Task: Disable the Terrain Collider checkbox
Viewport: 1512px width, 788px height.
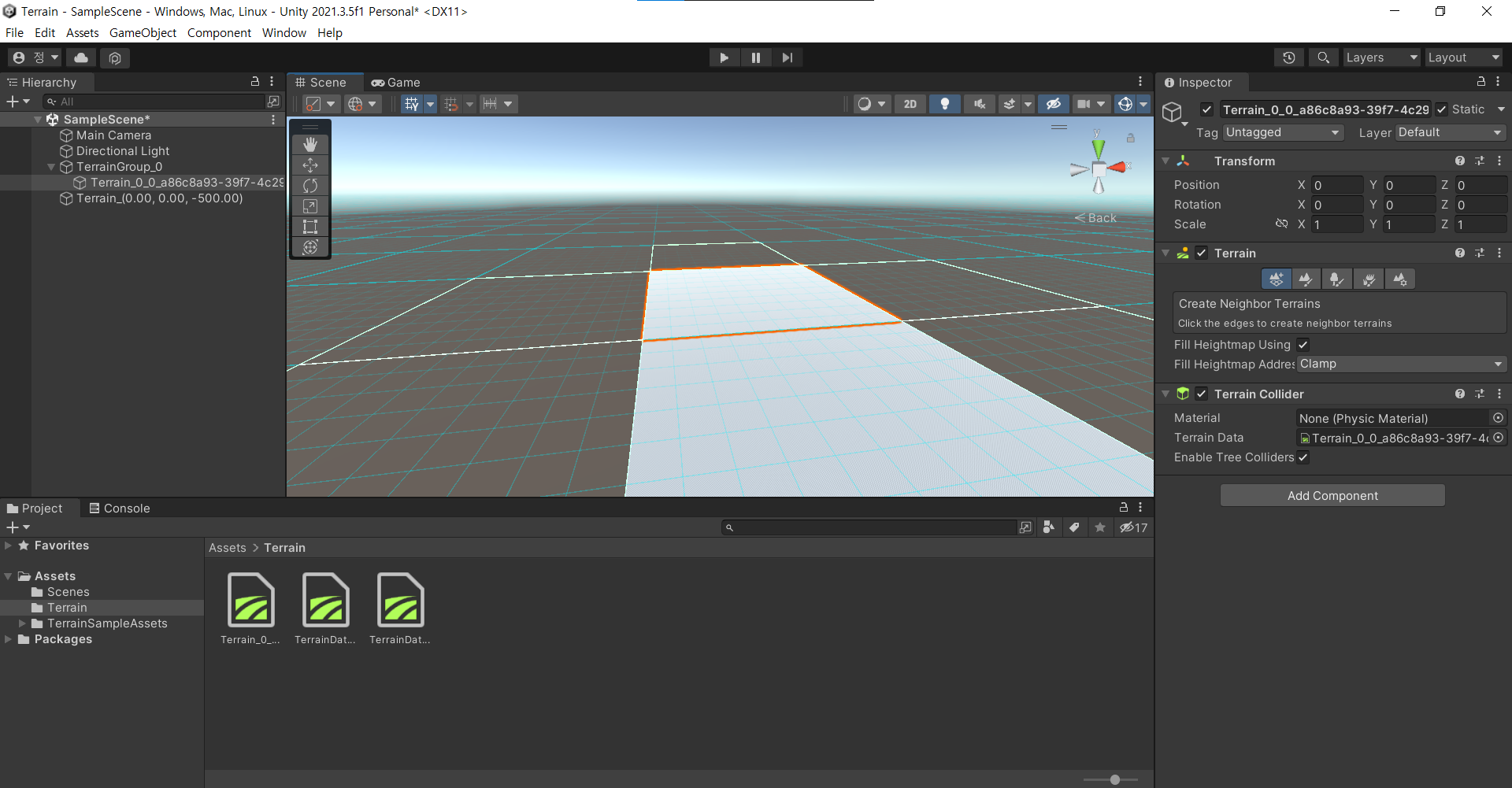Action: pyautogui.click(x=1202, y=394)
